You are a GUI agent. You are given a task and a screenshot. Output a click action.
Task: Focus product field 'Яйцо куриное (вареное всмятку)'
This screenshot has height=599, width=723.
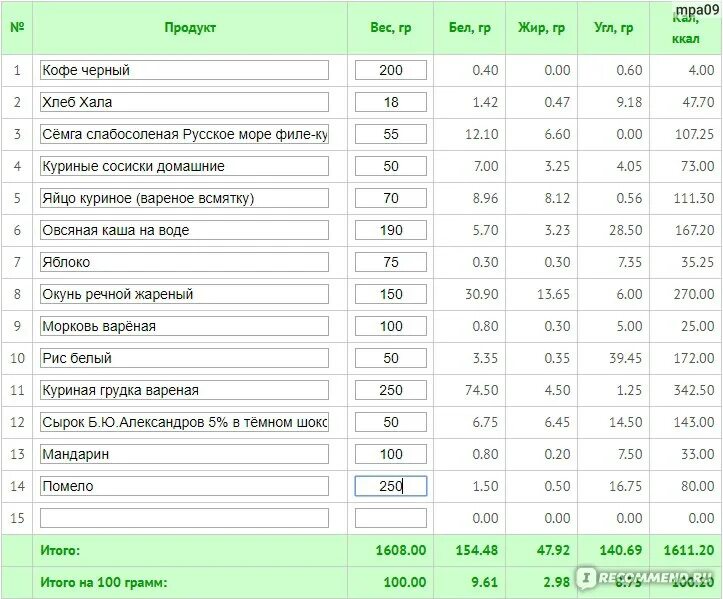coord(184,198)
